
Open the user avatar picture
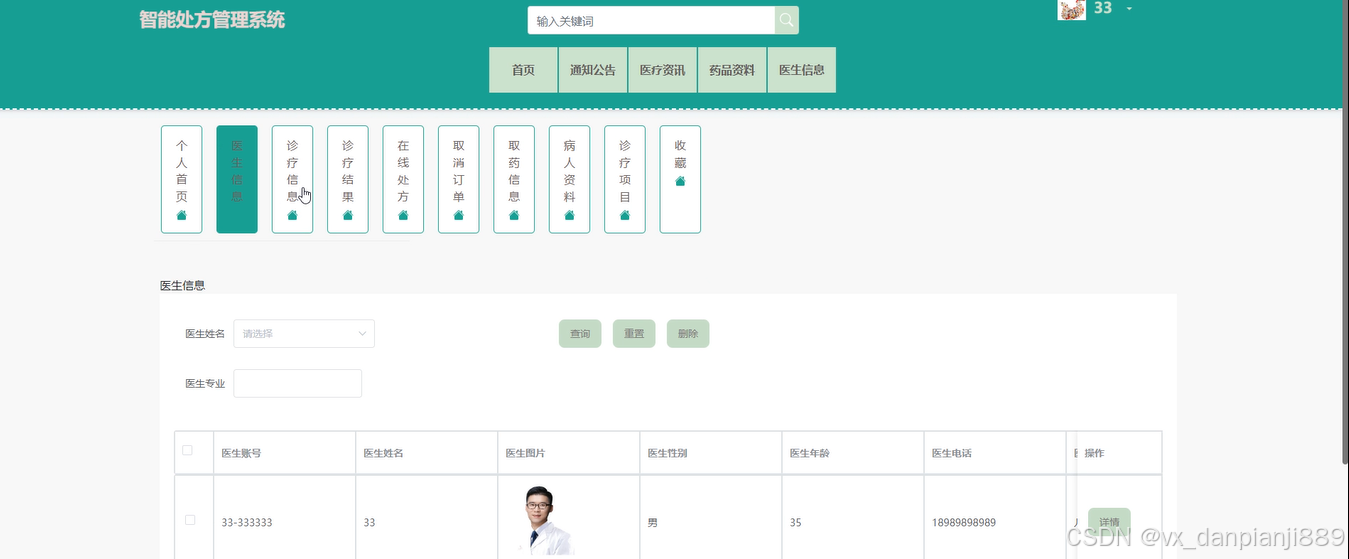1072,9
